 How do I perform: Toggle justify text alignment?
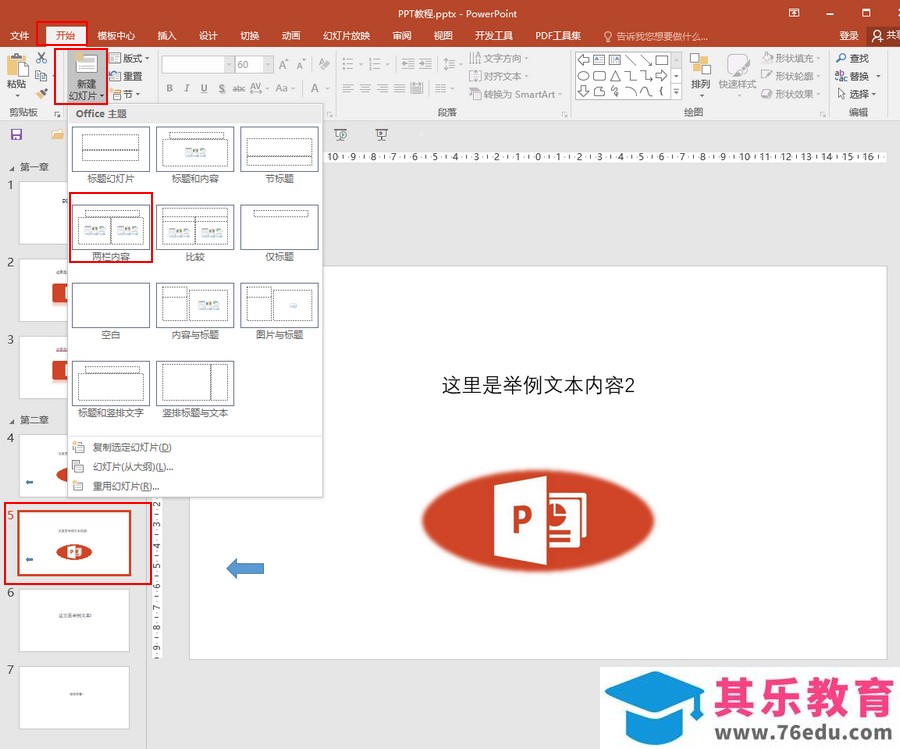tap(399, 88)
